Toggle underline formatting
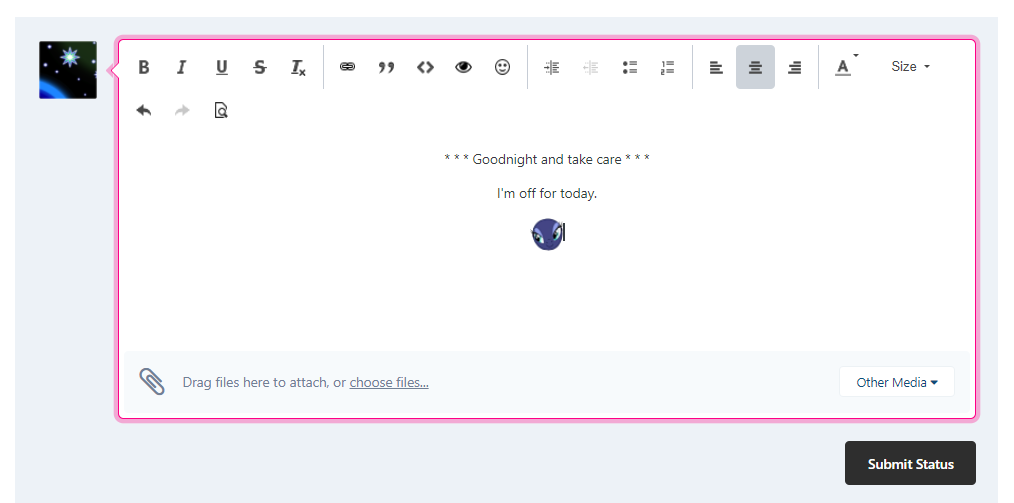Viewport: 1014px width, 503px height. click(x=221, y=67)
